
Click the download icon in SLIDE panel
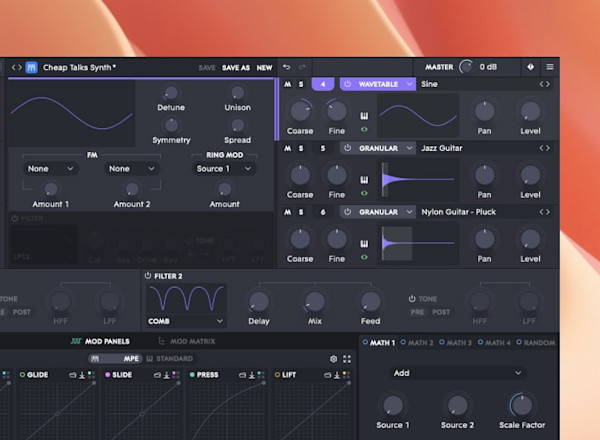click(x=166, y=375)
